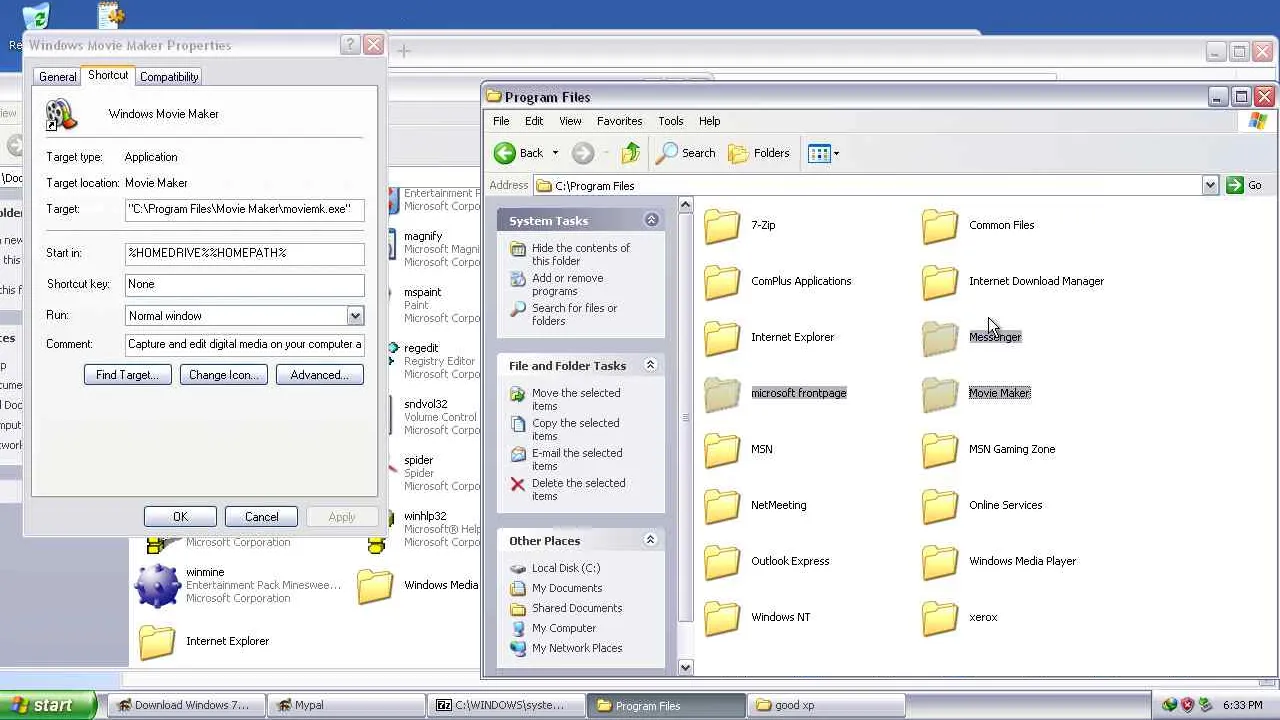Image resolution: width=1280 pixels, height=720 pixels.
Task: Open the View menu
Action: tap(570, 121)
